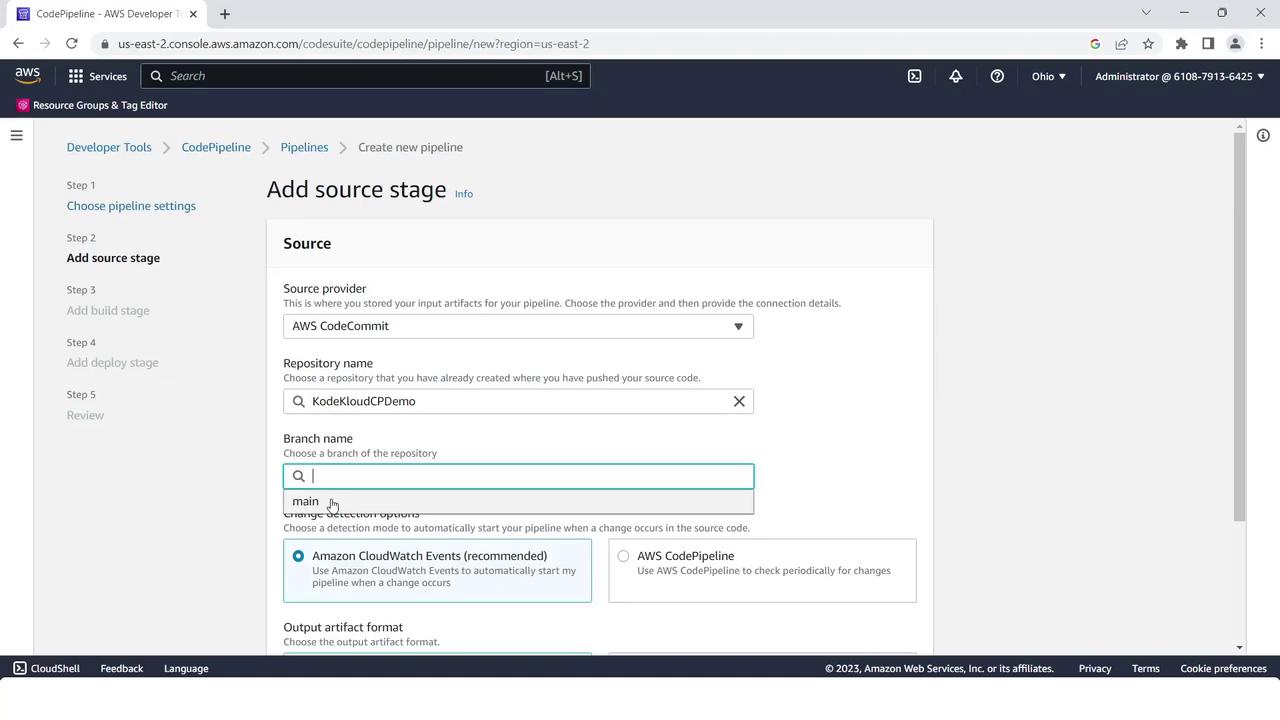Viewport: 1280px width, 720px height.
Task: Open the Source provider dropdown
Action: [518, 326]
